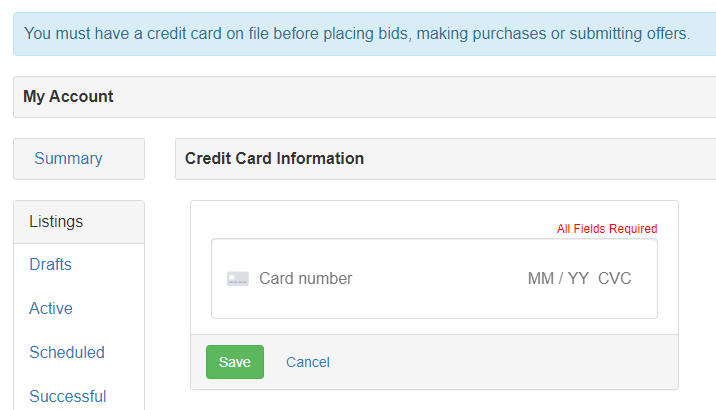Click the My Account heading

click(68, 96)
